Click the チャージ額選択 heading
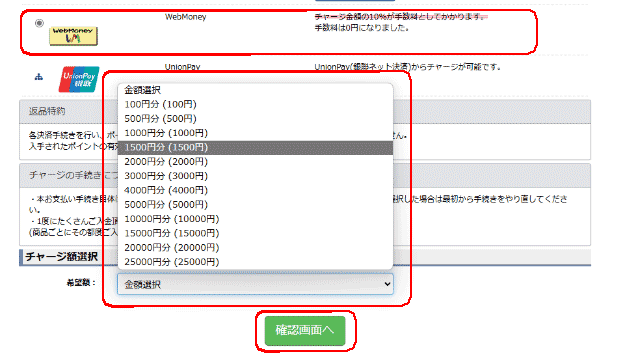This screenshot has height=364, width=640. tap(62, 257)
